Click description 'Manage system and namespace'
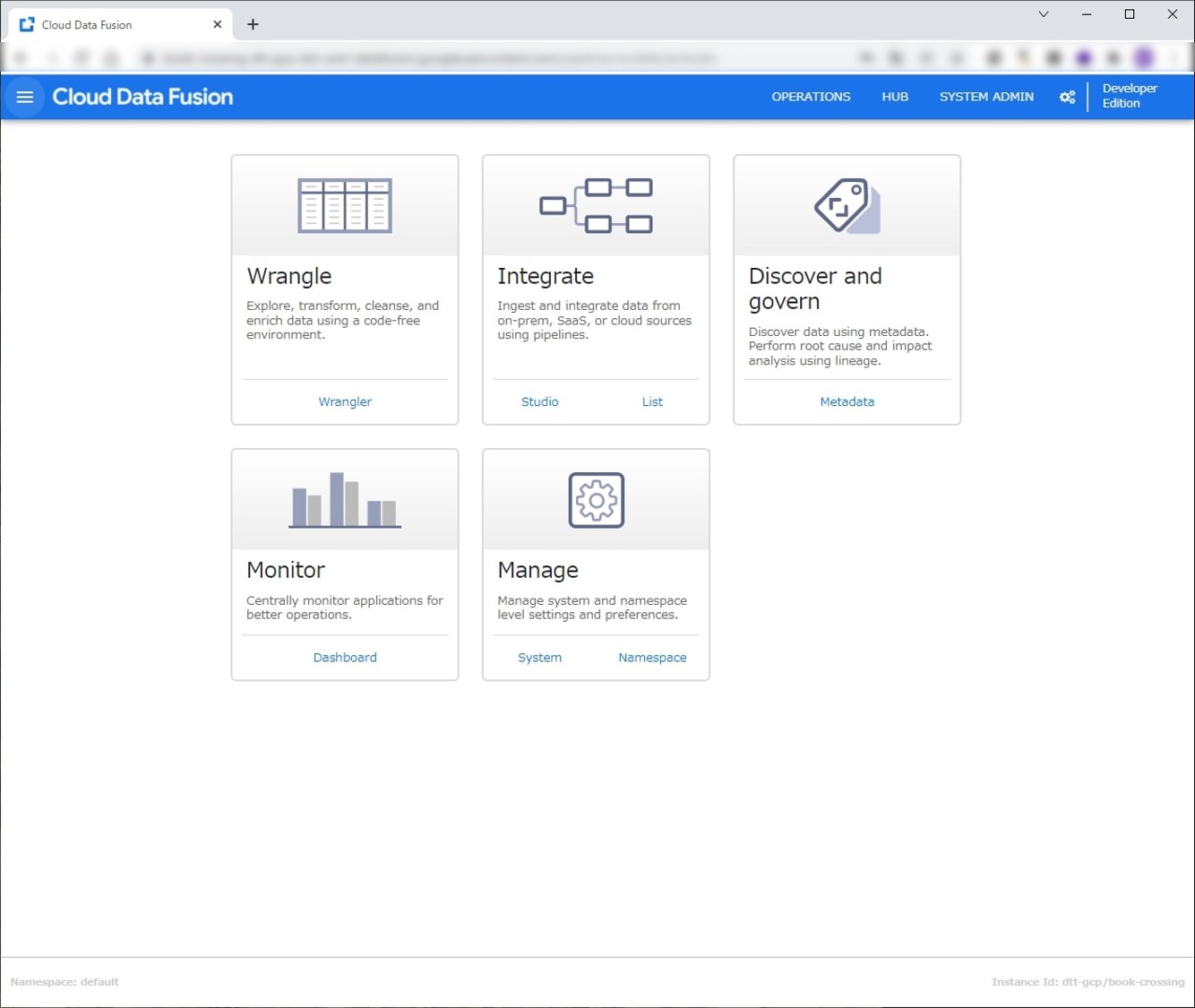The height and width of the screenshot is (1008, 1195). tap(592, 607)
